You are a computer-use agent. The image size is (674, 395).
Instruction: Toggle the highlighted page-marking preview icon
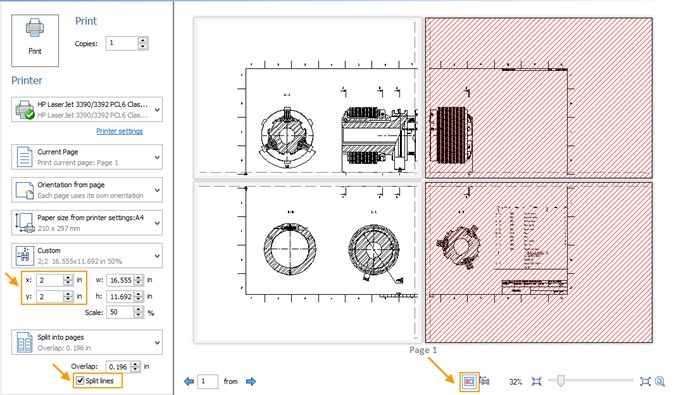pos(469,381)
